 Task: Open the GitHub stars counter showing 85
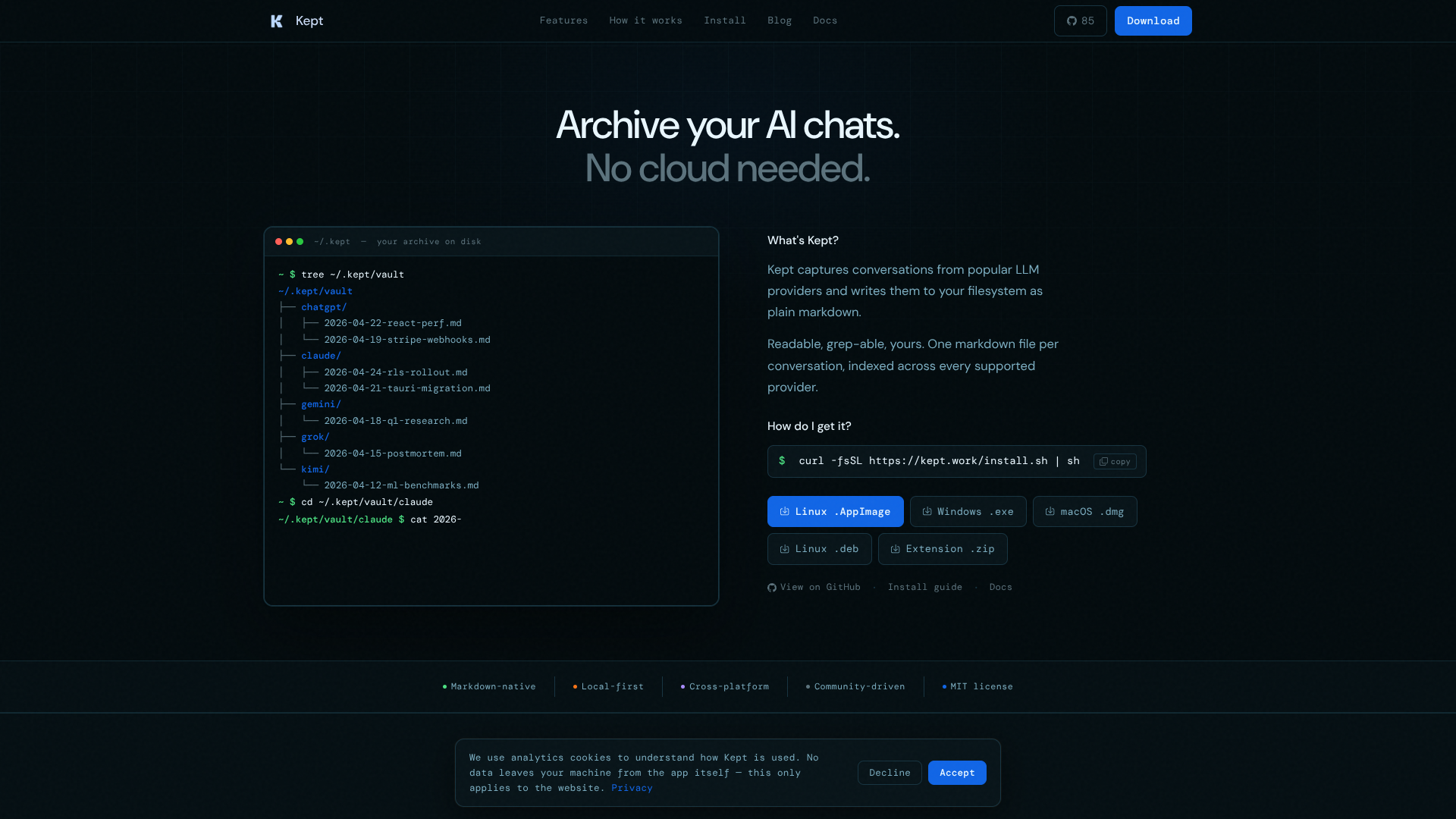pos(1080,21)
